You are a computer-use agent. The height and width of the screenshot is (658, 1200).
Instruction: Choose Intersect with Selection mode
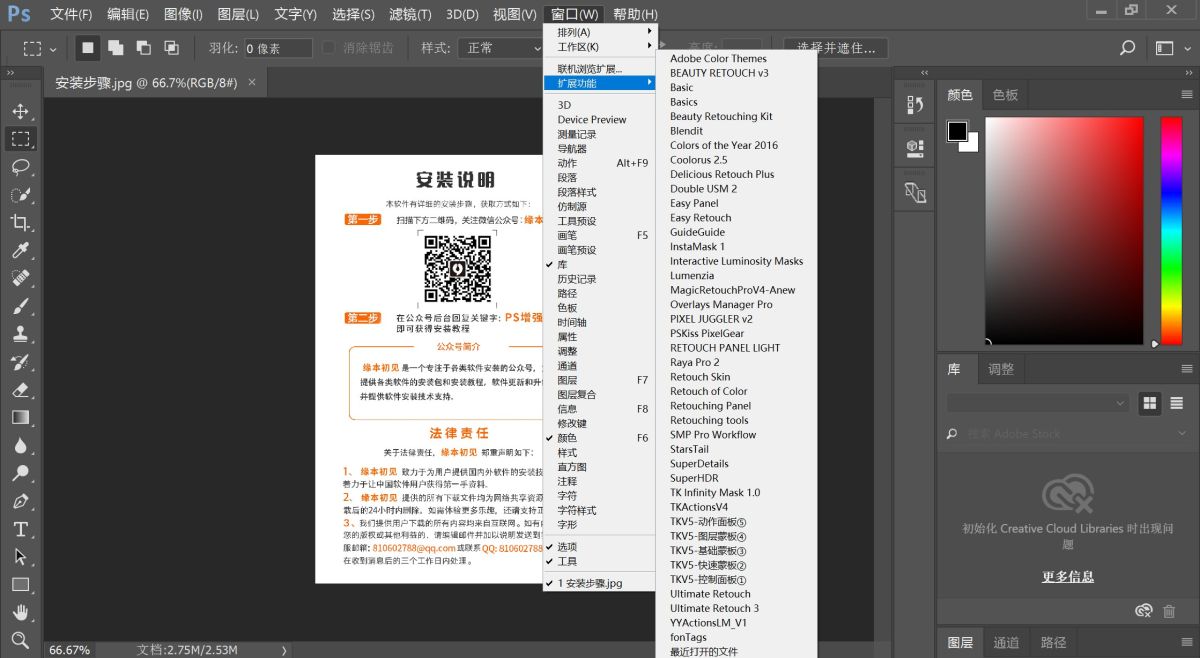point(172,48)
